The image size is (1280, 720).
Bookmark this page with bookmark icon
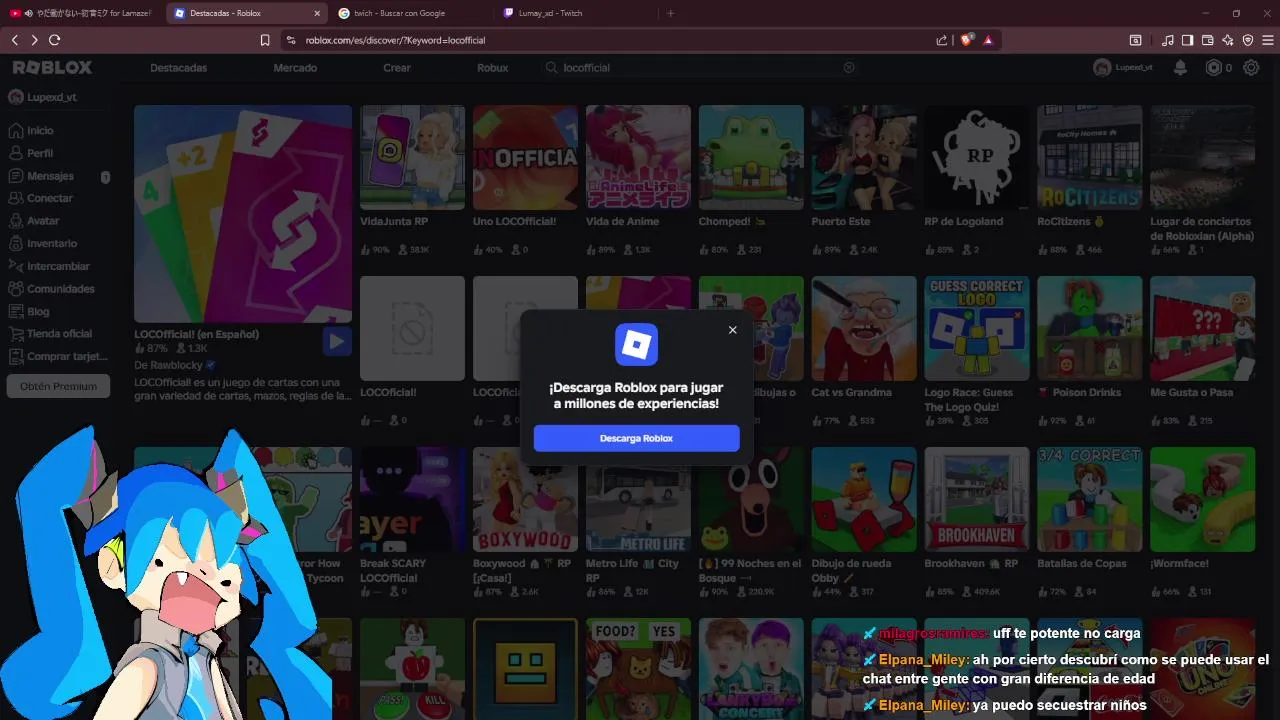point(265,40)
